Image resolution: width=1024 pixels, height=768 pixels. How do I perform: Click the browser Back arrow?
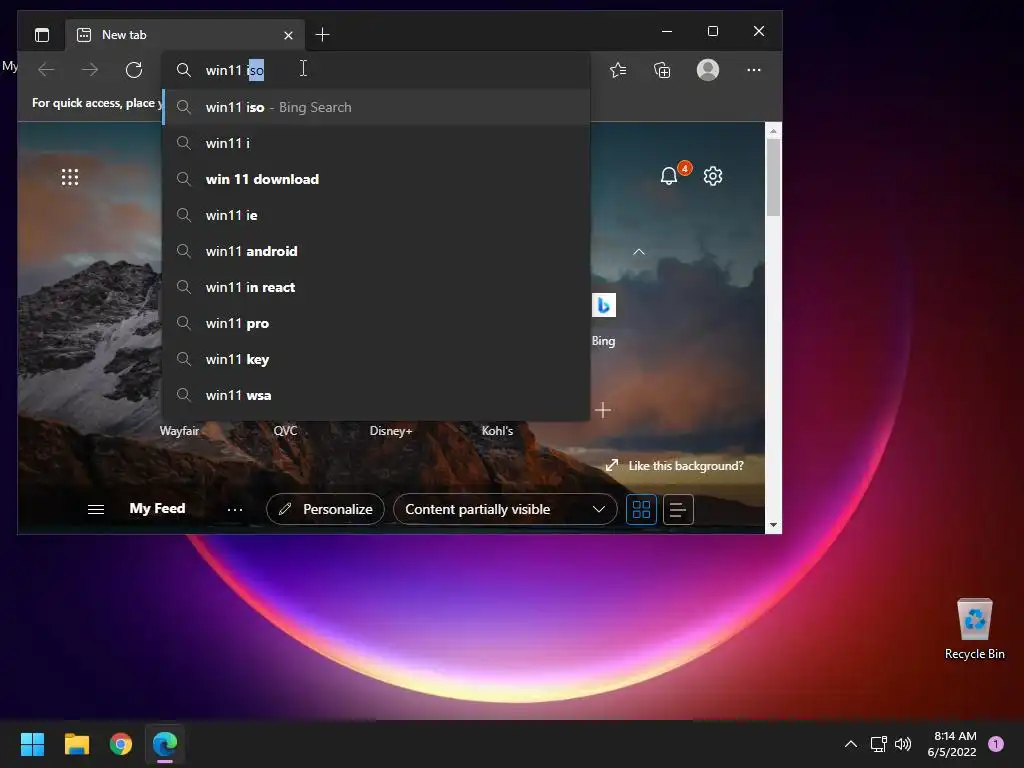[x=46, y=70]
